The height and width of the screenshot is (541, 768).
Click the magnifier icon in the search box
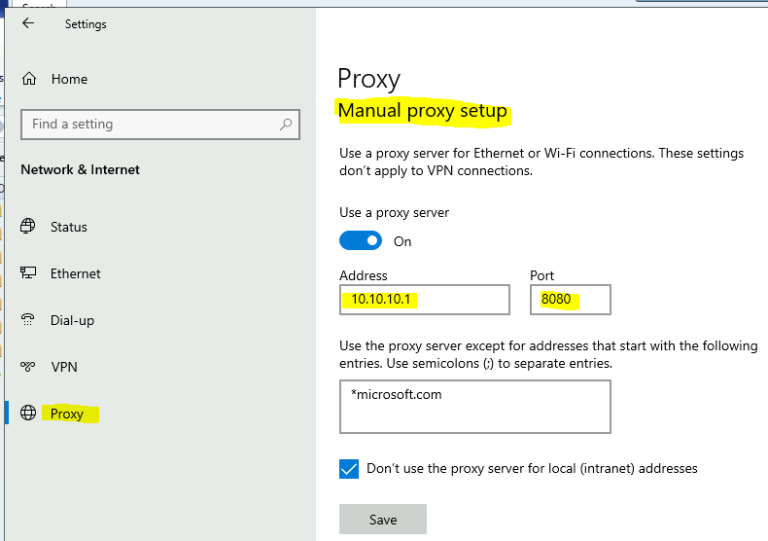[x=286, y=124]
